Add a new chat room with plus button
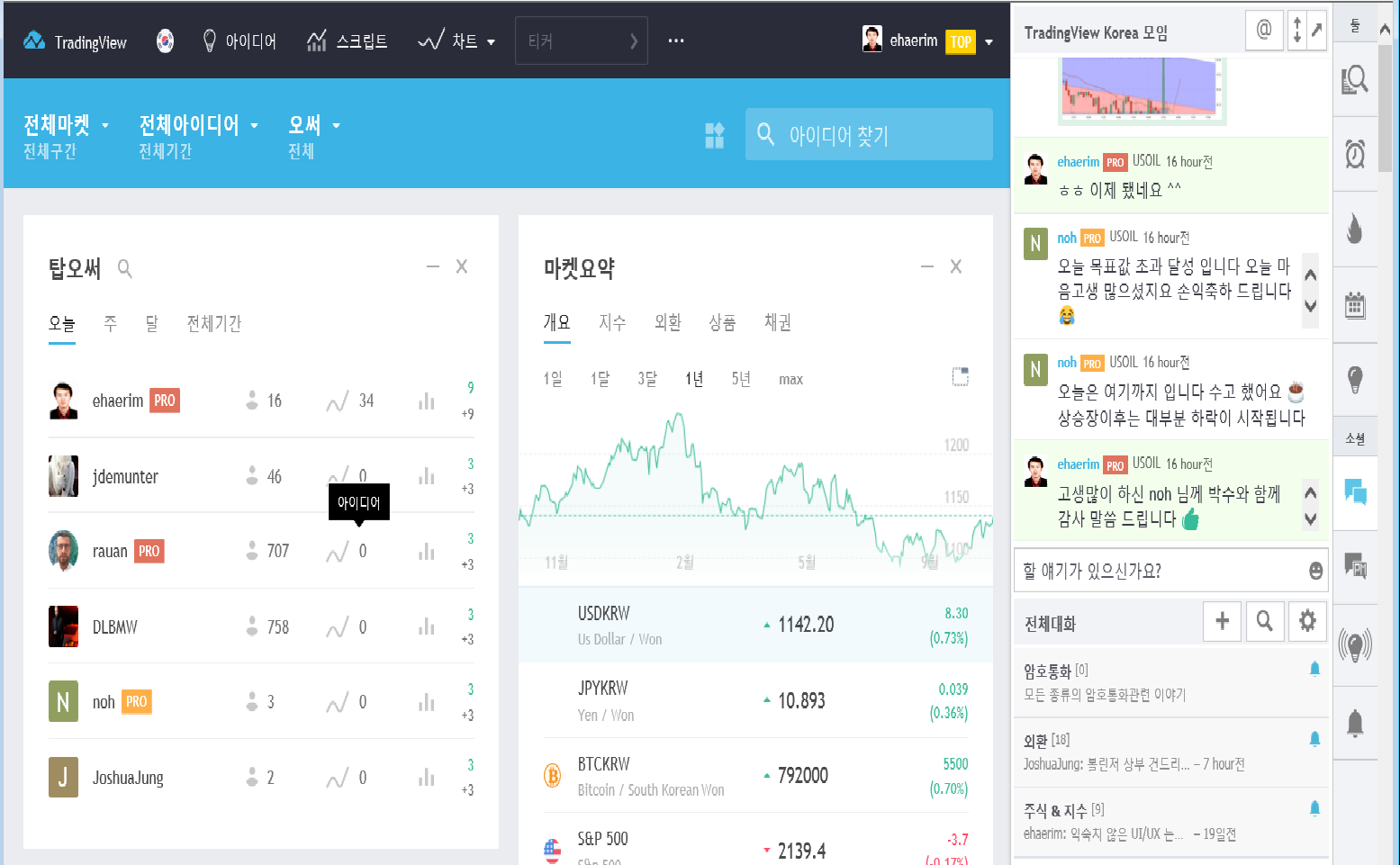1400x865 pixels. pos(1222,621)
